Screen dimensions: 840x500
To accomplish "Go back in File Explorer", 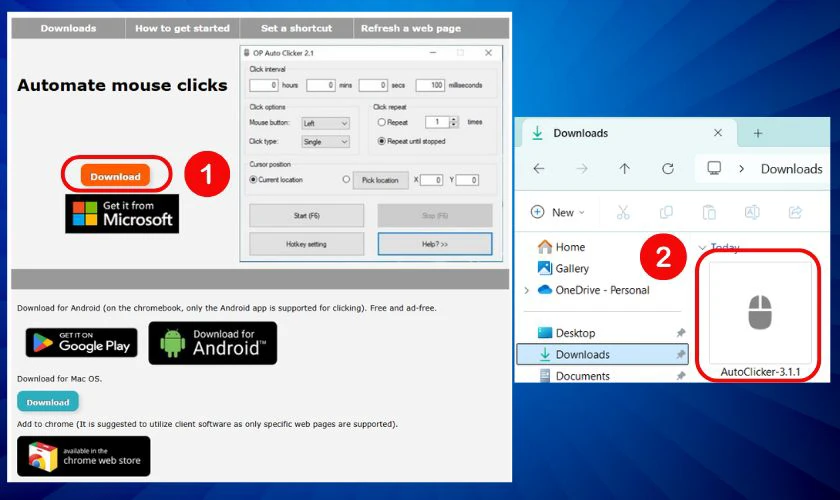I will click(x=539, y=169).
